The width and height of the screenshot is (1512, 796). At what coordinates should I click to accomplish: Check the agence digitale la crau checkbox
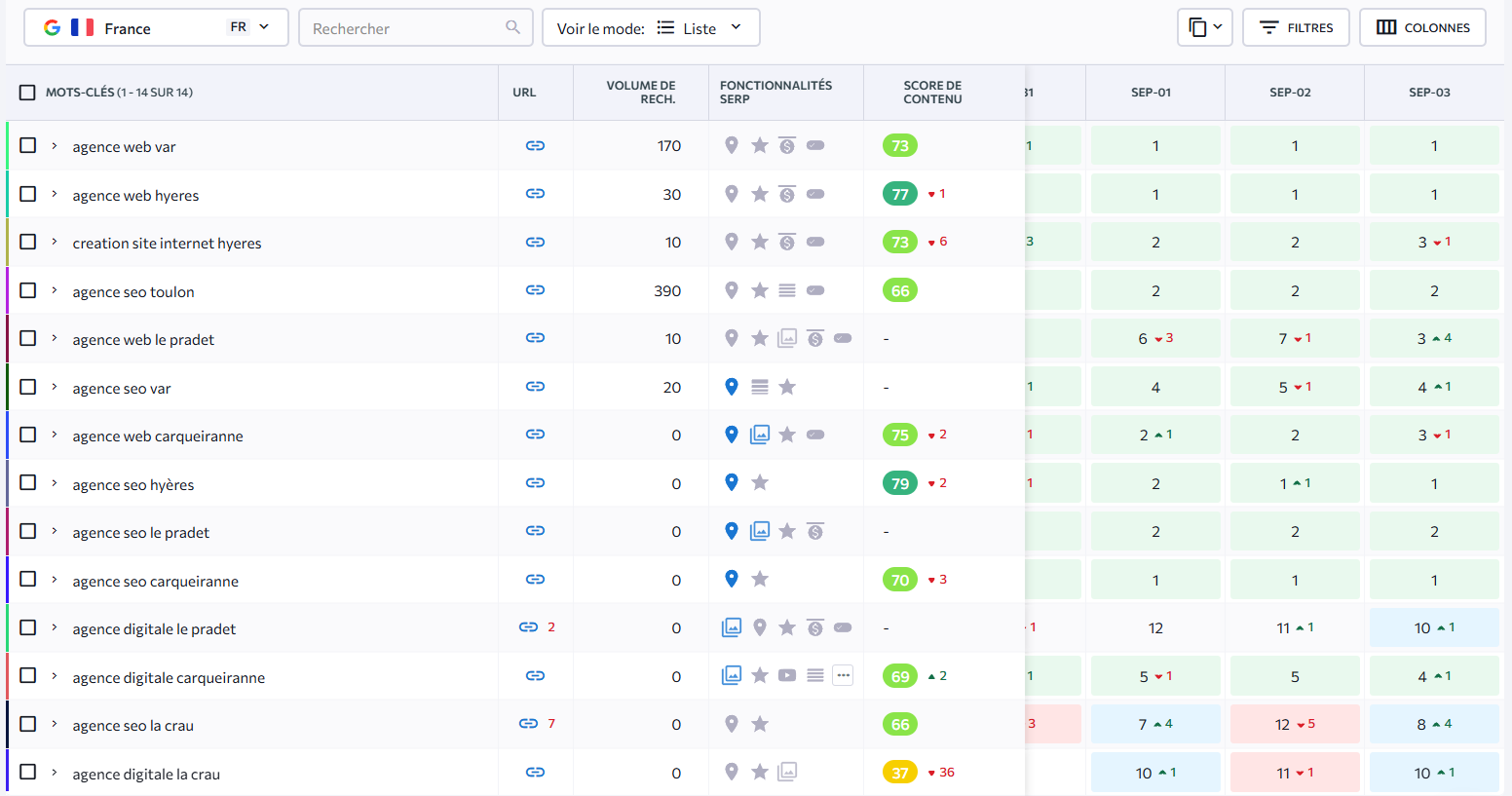pos(28,772)
